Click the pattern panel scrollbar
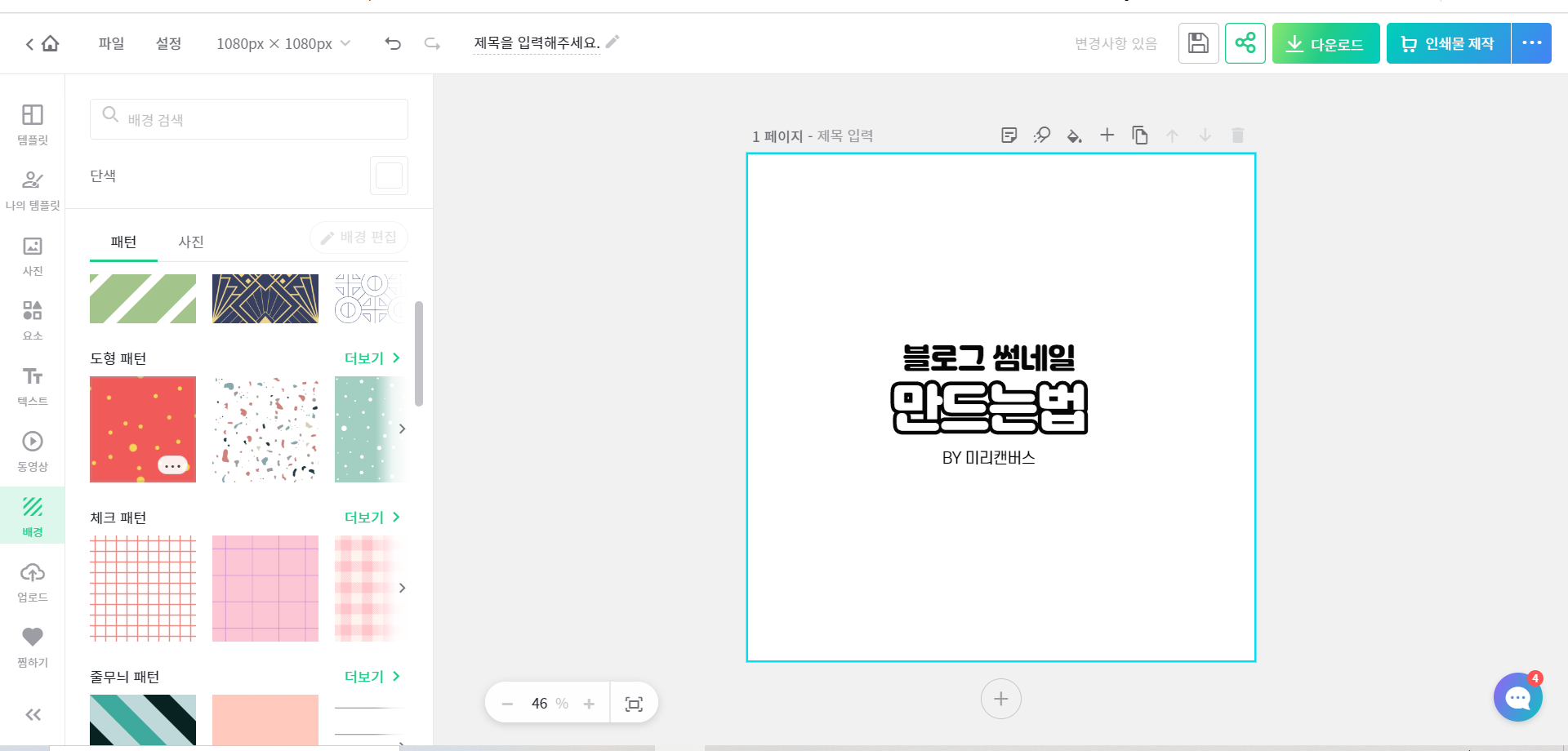 pyautogui.click(x=419, y=353)
